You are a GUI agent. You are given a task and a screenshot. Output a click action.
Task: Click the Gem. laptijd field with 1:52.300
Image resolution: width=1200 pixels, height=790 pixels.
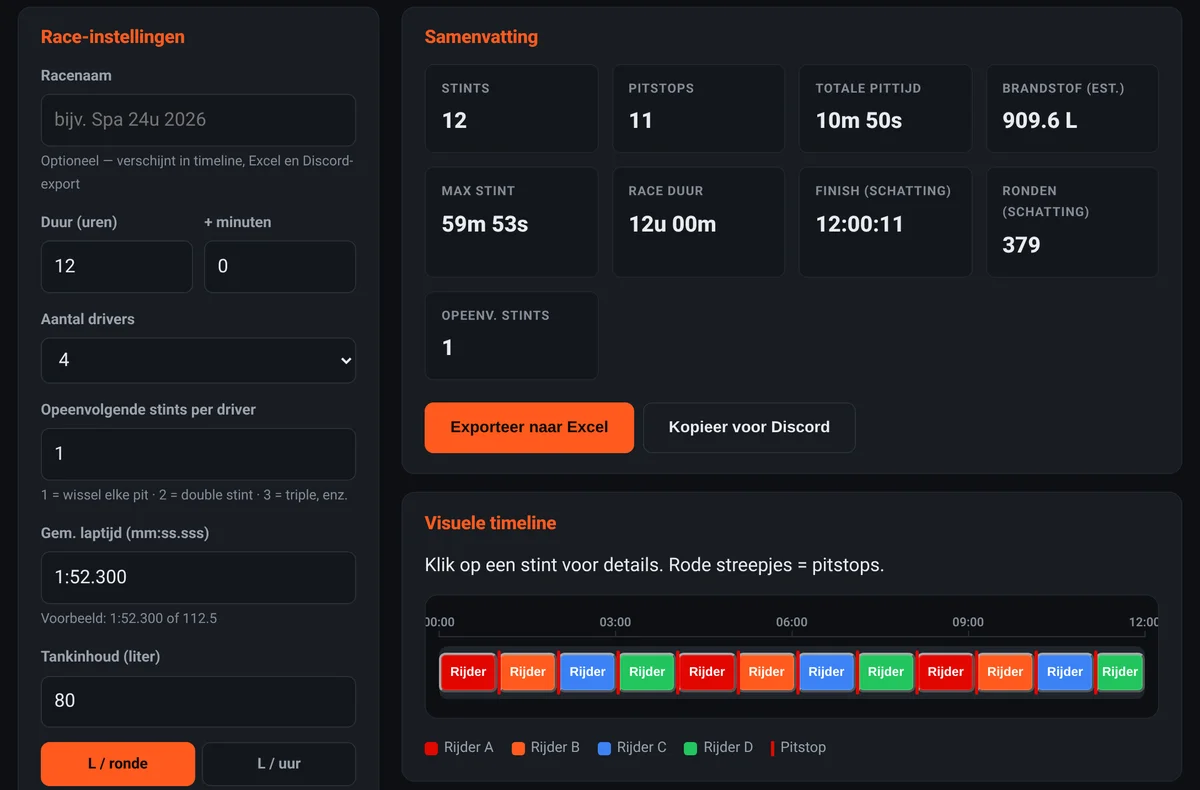tap(198, 578)
